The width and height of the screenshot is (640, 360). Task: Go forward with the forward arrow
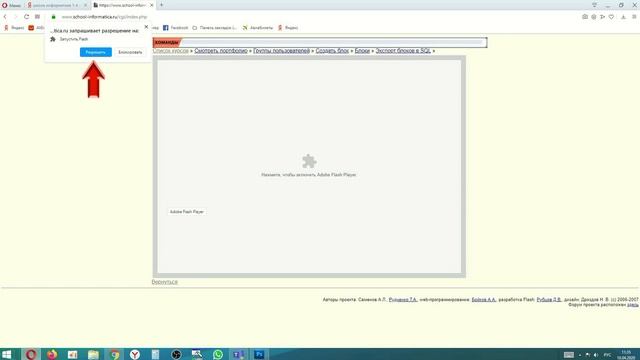pyautogui.click(x=16, y=17)
